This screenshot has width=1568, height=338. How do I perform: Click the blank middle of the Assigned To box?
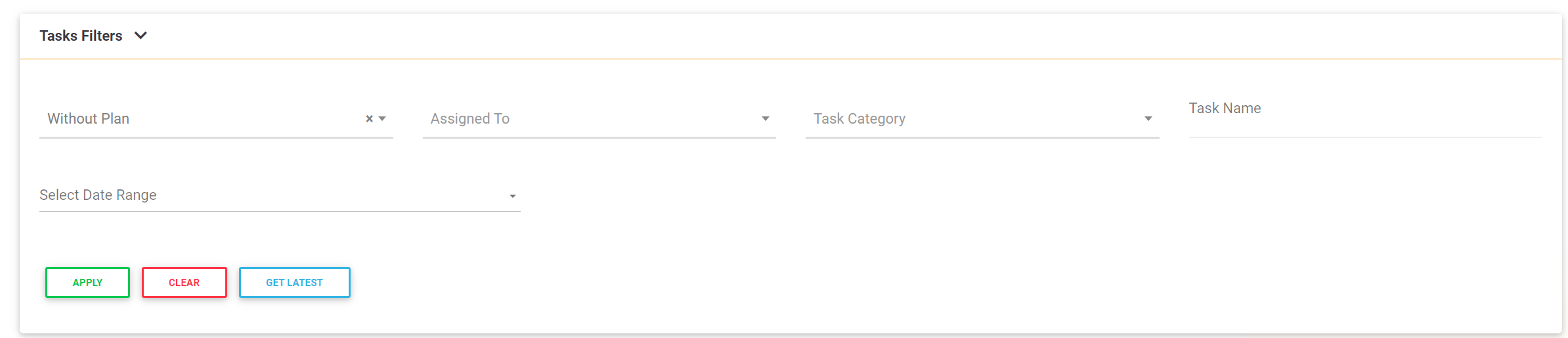tap(630, 119)
